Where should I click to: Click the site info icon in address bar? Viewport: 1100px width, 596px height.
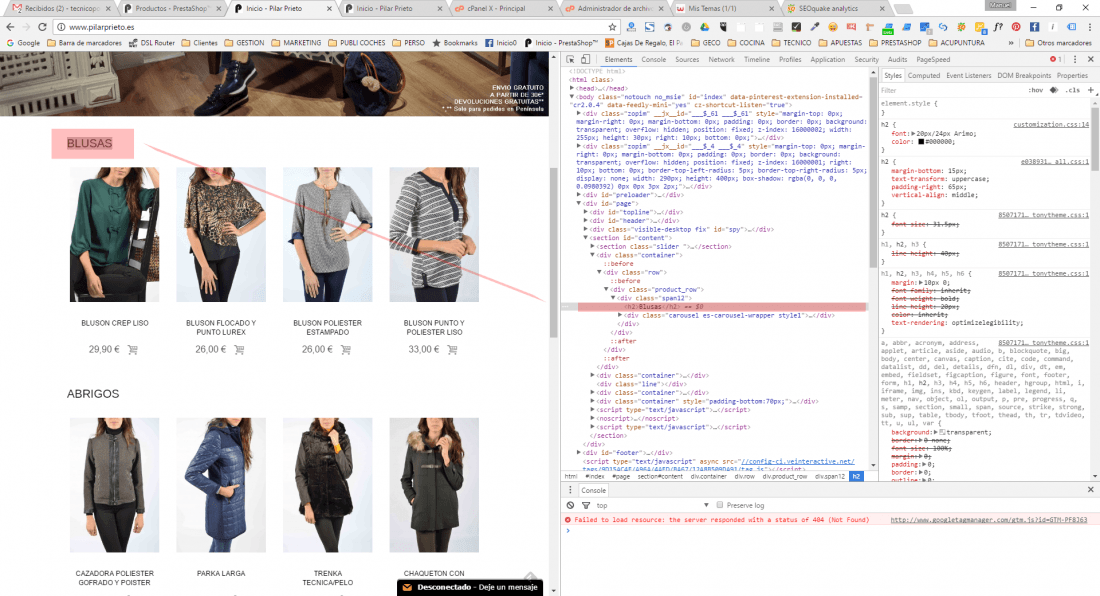[x=61, y=27]
